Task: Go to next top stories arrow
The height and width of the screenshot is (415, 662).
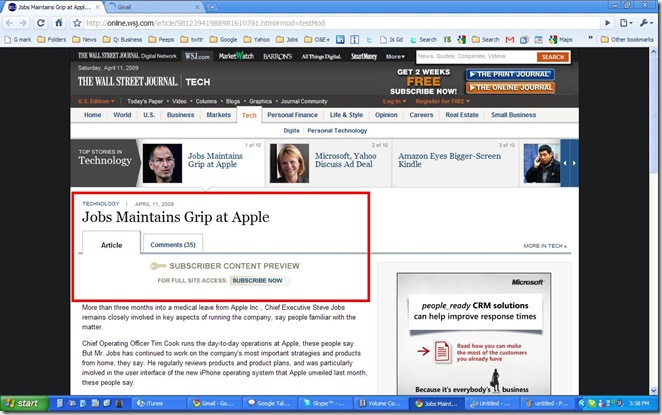Action: [x=574, y=163]
